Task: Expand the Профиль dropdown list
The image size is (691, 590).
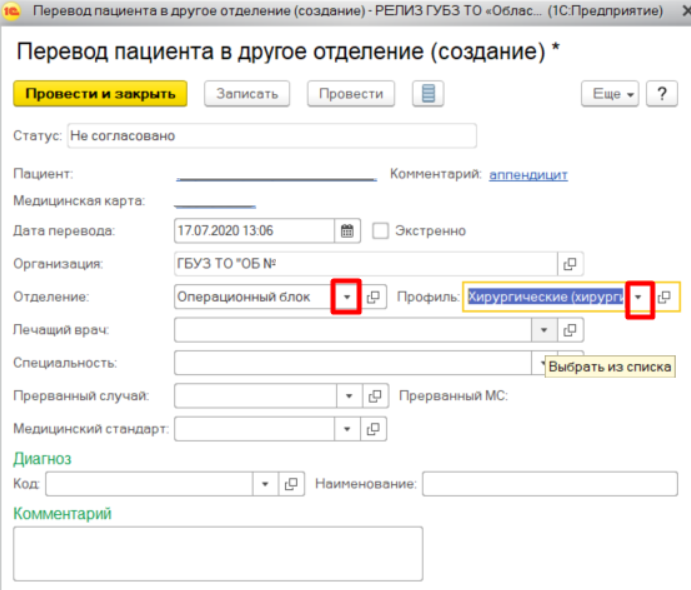Action: click(x=639, y=297)
